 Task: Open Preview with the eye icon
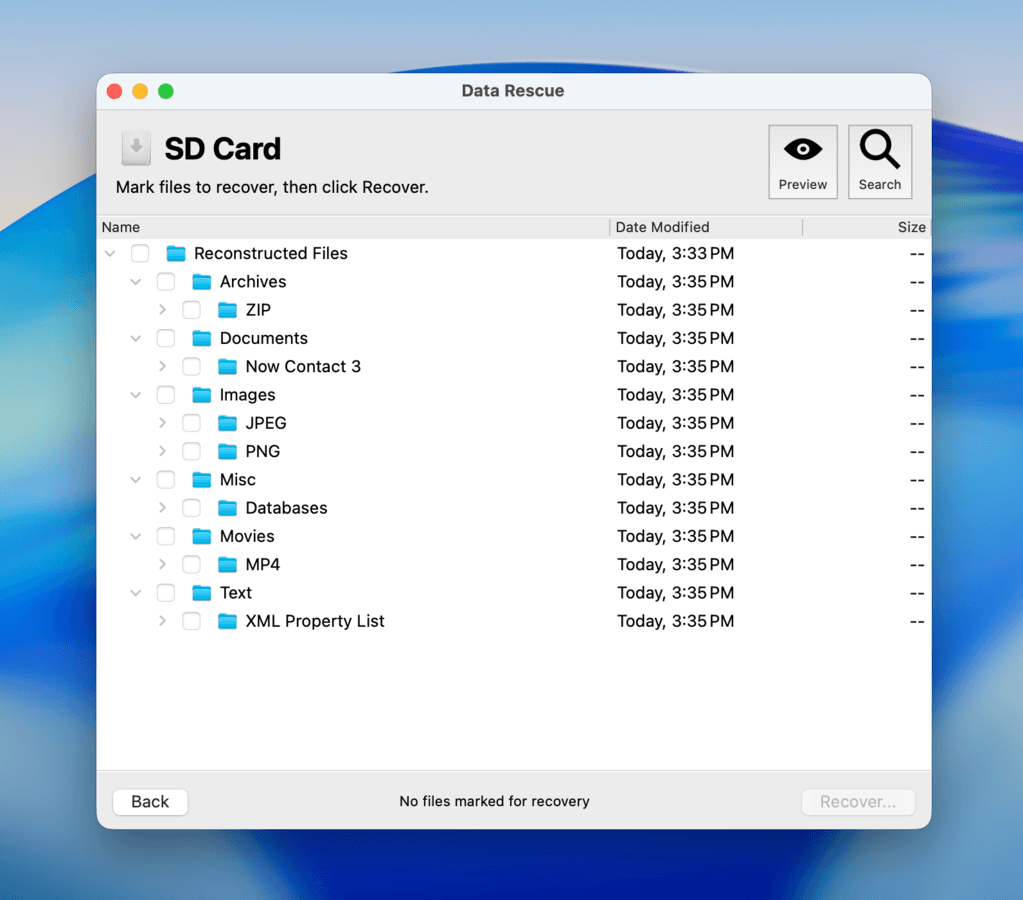point(802,160)
